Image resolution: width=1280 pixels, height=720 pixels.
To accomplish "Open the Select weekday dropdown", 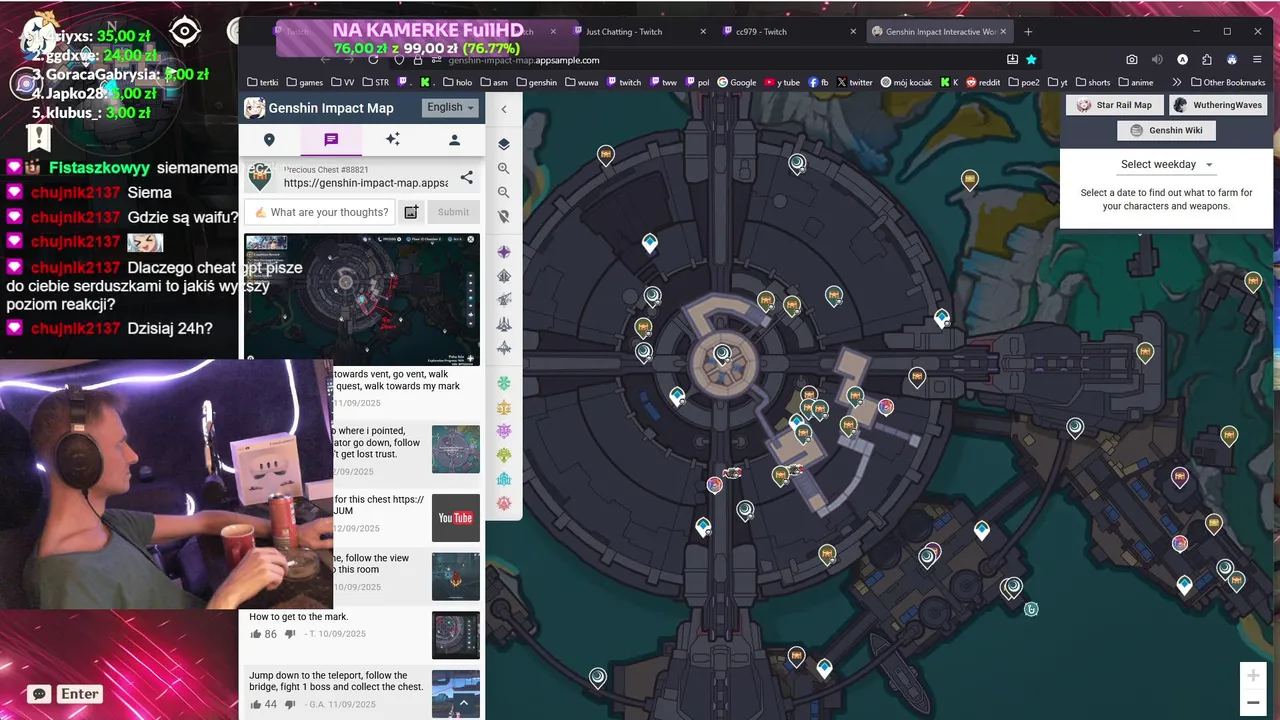I will tap(1166, 164).
